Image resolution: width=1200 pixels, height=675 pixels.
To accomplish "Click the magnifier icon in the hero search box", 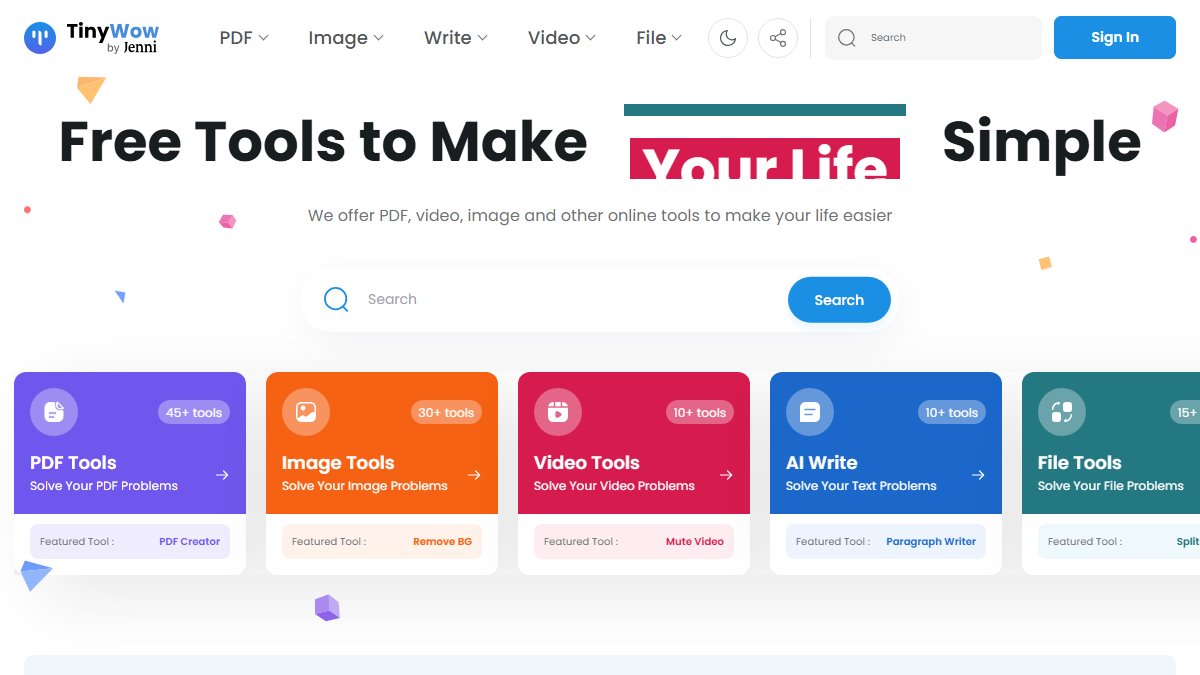I will (x=336, y=299).
